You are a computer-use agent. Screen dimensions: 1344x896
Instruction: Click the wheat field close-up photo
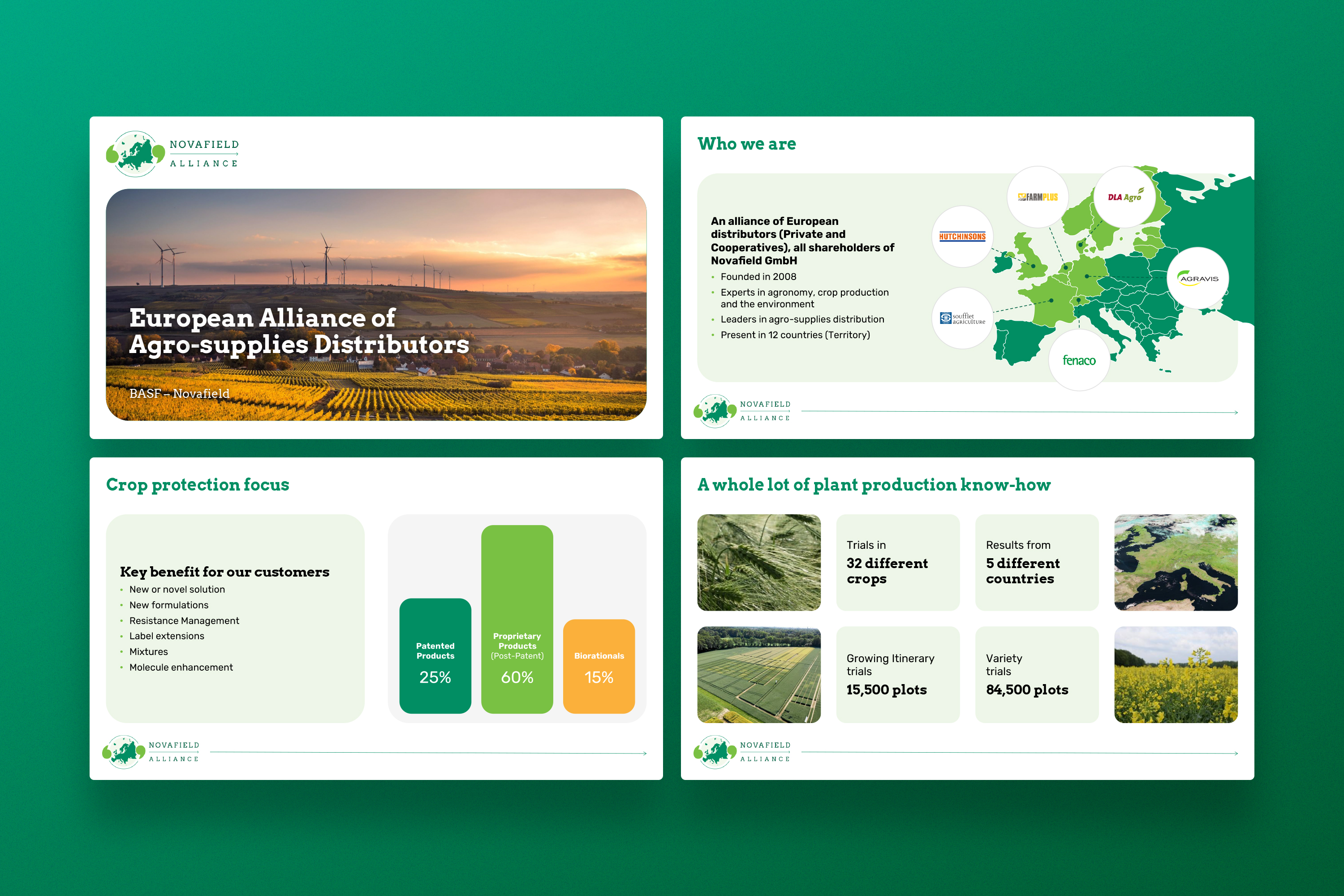(759, 562)
